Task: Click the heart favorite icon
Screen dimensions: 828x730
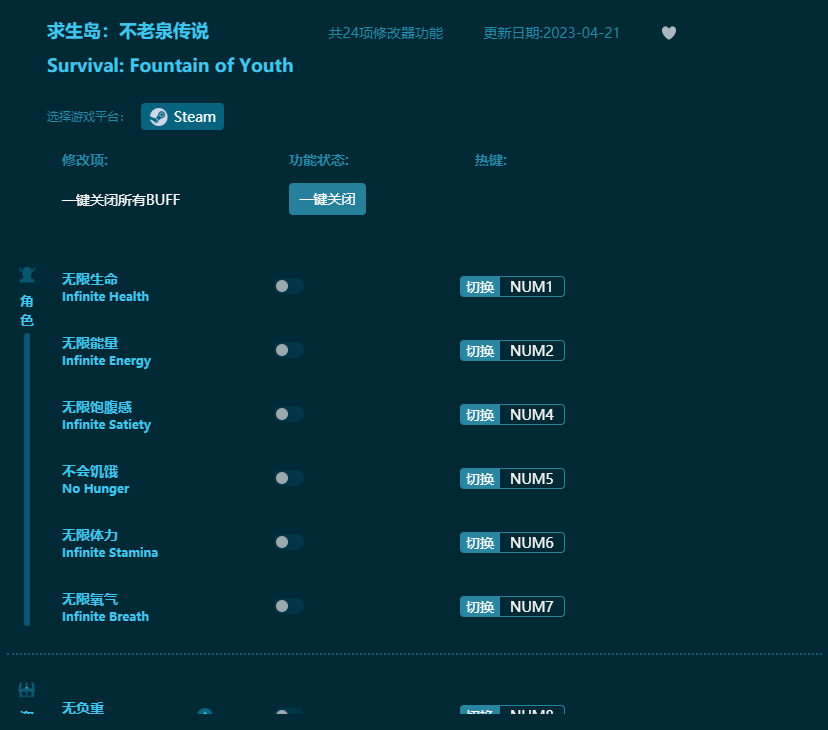Action: 668,33
